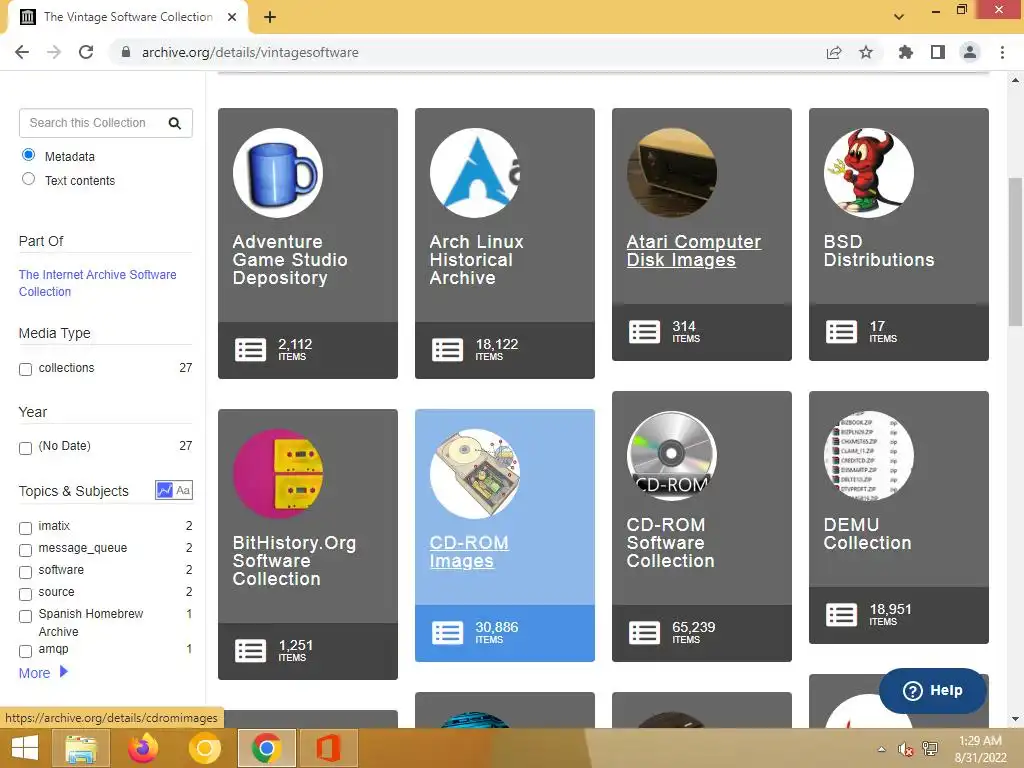Click the page vertical scrollbar thumb

coord(1015,251)
